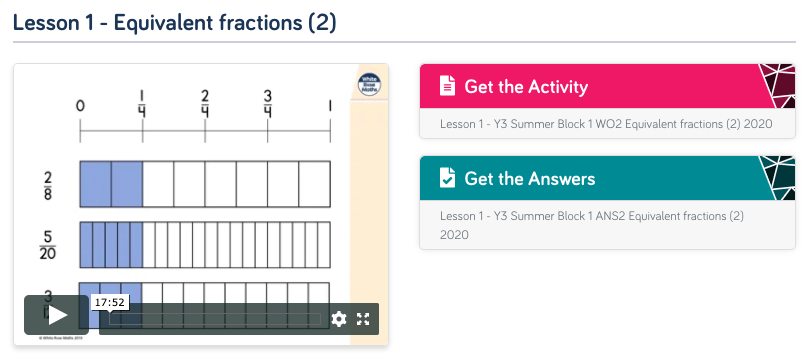Click the video progress bar
The image size is (811, 364).
215,319
